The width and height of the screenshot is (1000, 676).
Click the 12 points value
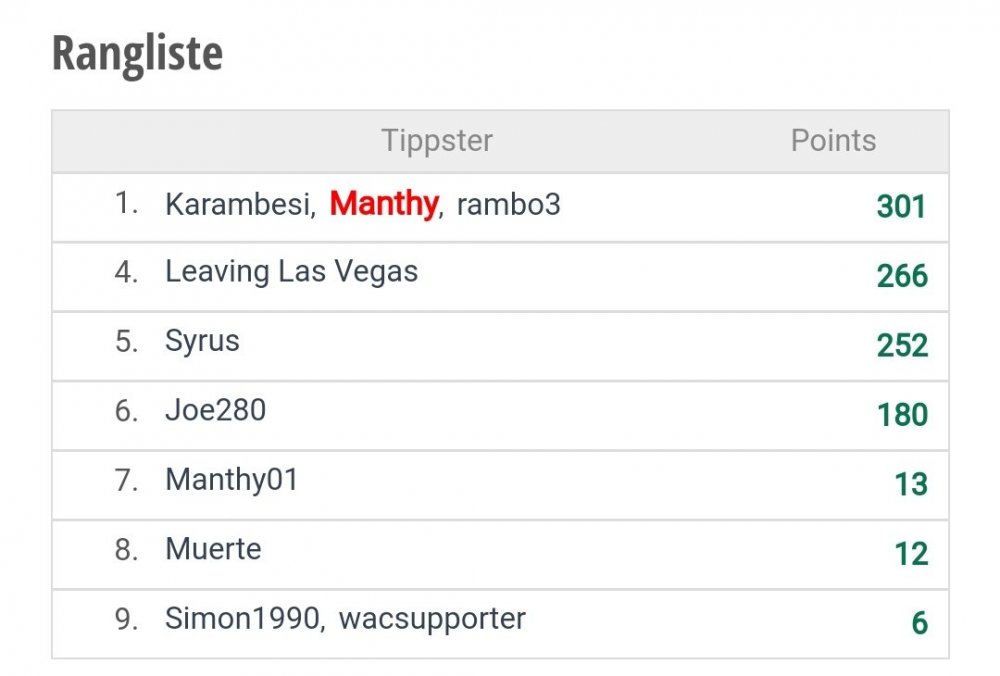tap(911, 554)
